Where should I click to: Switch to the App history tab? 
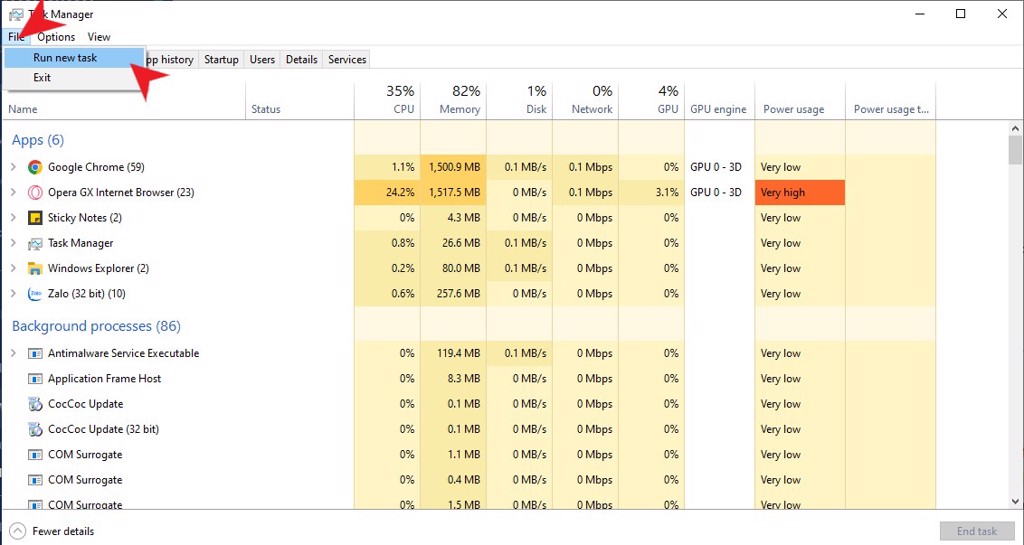coord(170,59)
